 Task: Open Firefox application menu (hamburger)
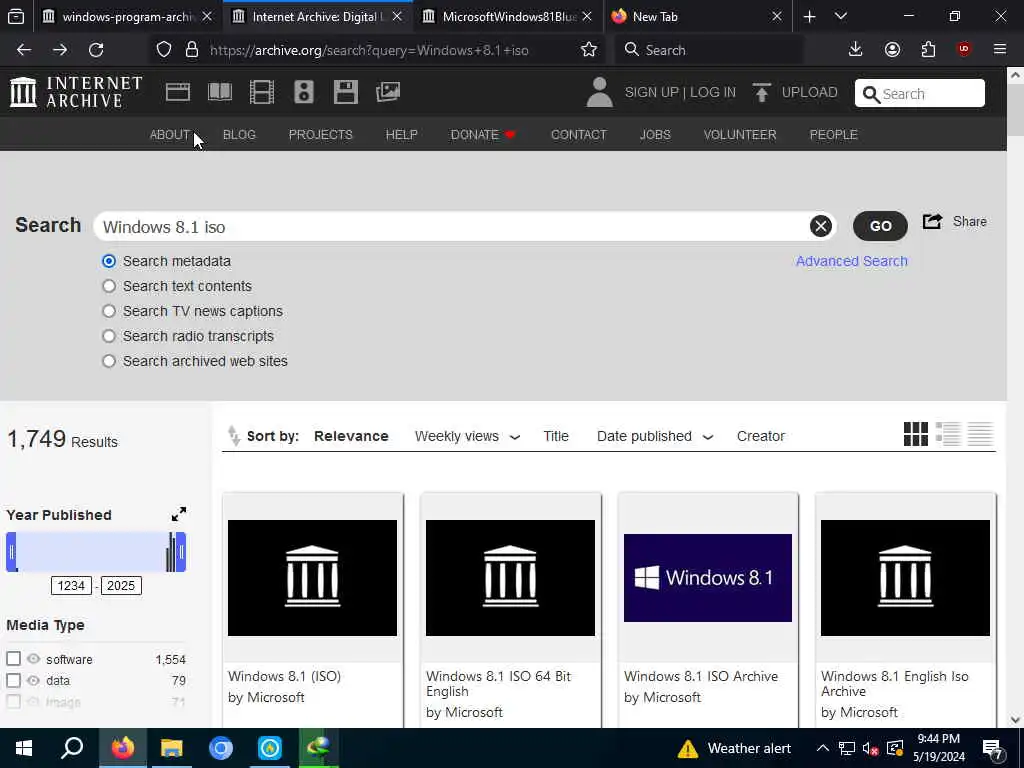tap(1000, 50)
